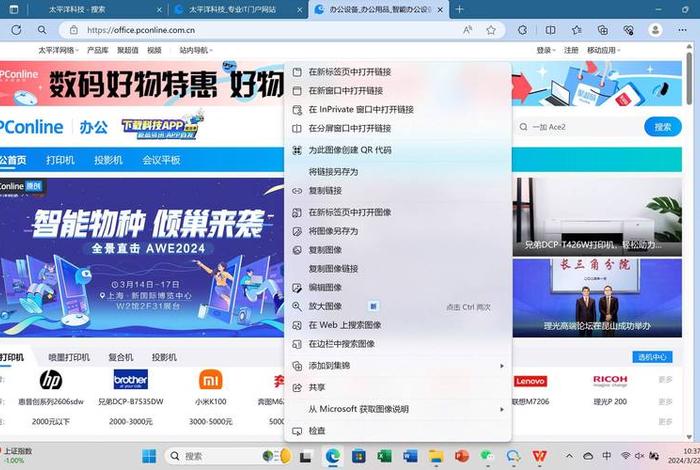The image size is (700, 470).
Task: Open the 兄弟DCP-T426W打印机 article thumbnail
Action: [597, 217]
